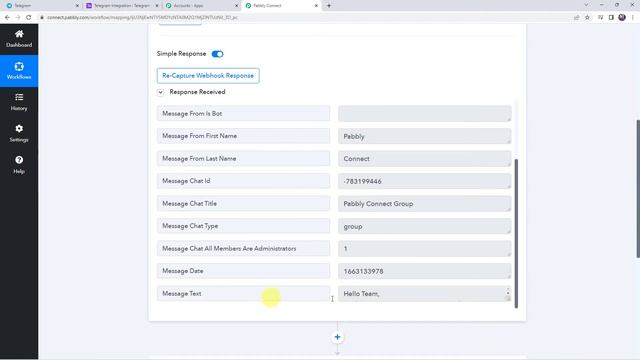Go back with browser back arrow
This screenshot has width=640, height=360.
[x=7, y=18]
